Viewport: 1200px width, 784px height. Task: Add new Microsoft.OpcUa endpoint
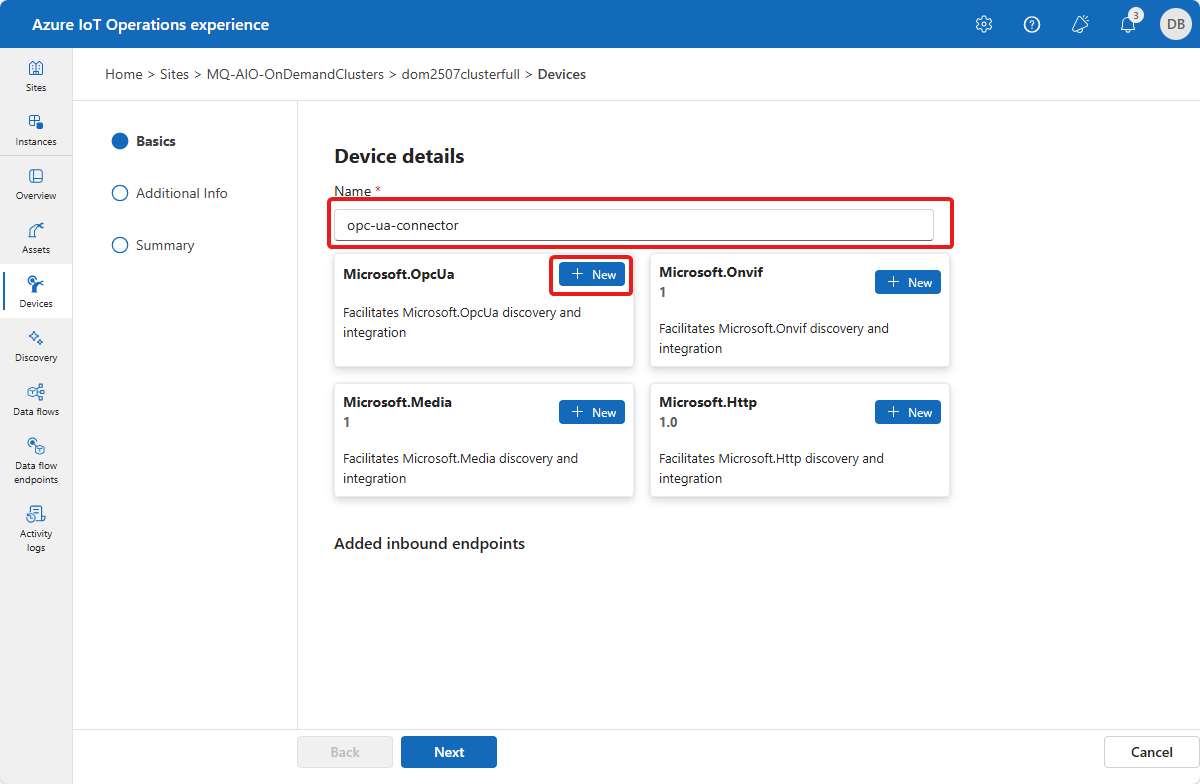coord(592,274)
